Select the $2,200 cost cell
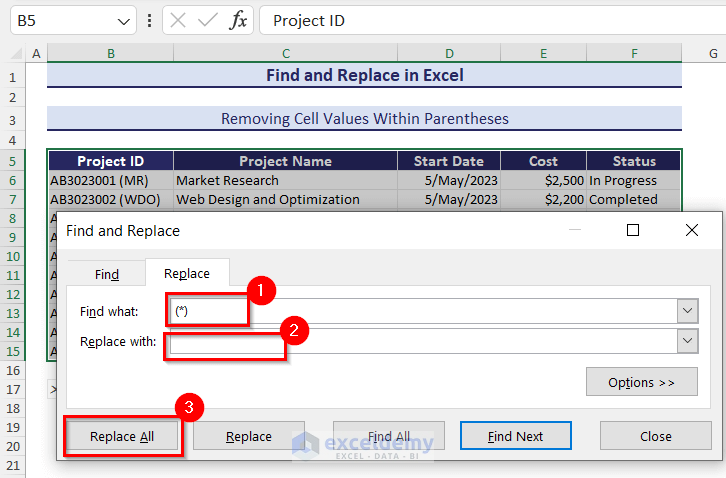The image size is (726, 478). click(544, 200)
